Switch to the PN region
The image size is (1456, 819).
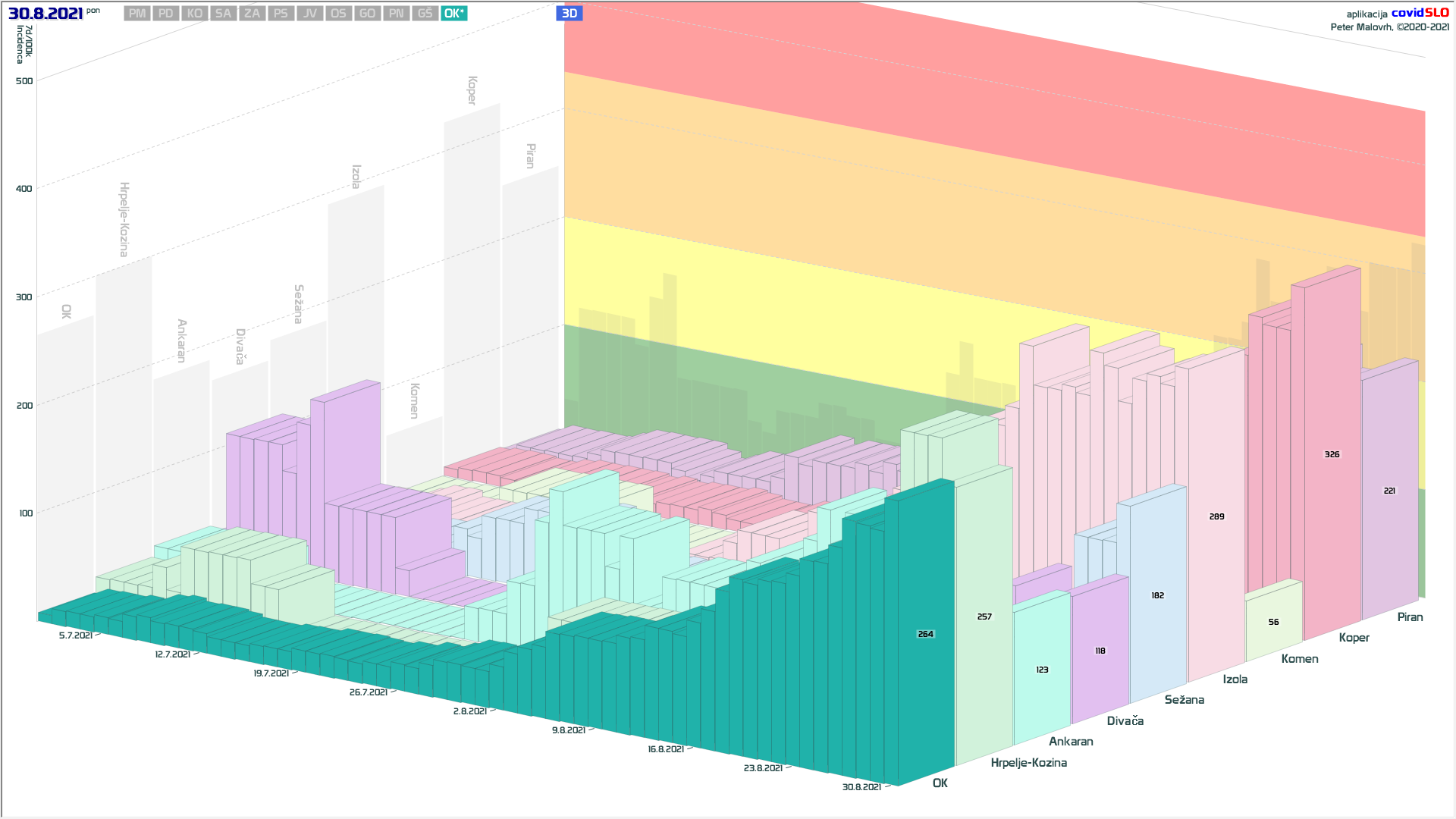pos(396,14)
